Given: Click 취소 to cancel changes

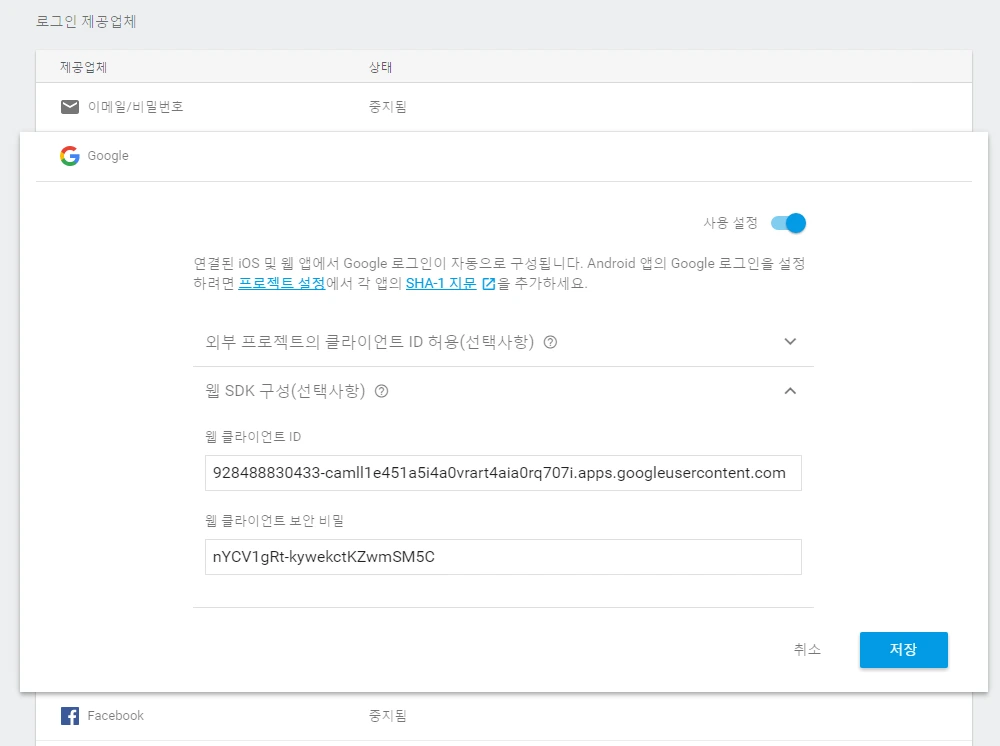Looking at the screenshot, I should (x=806, y=649).
